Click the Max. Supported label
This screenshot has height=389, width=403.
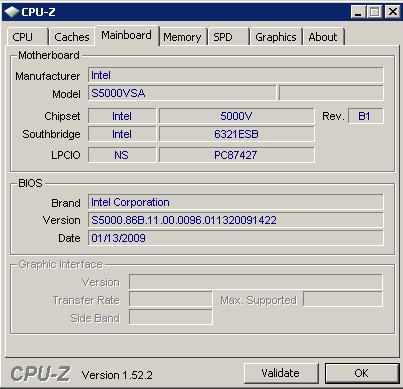pos(258,300)
